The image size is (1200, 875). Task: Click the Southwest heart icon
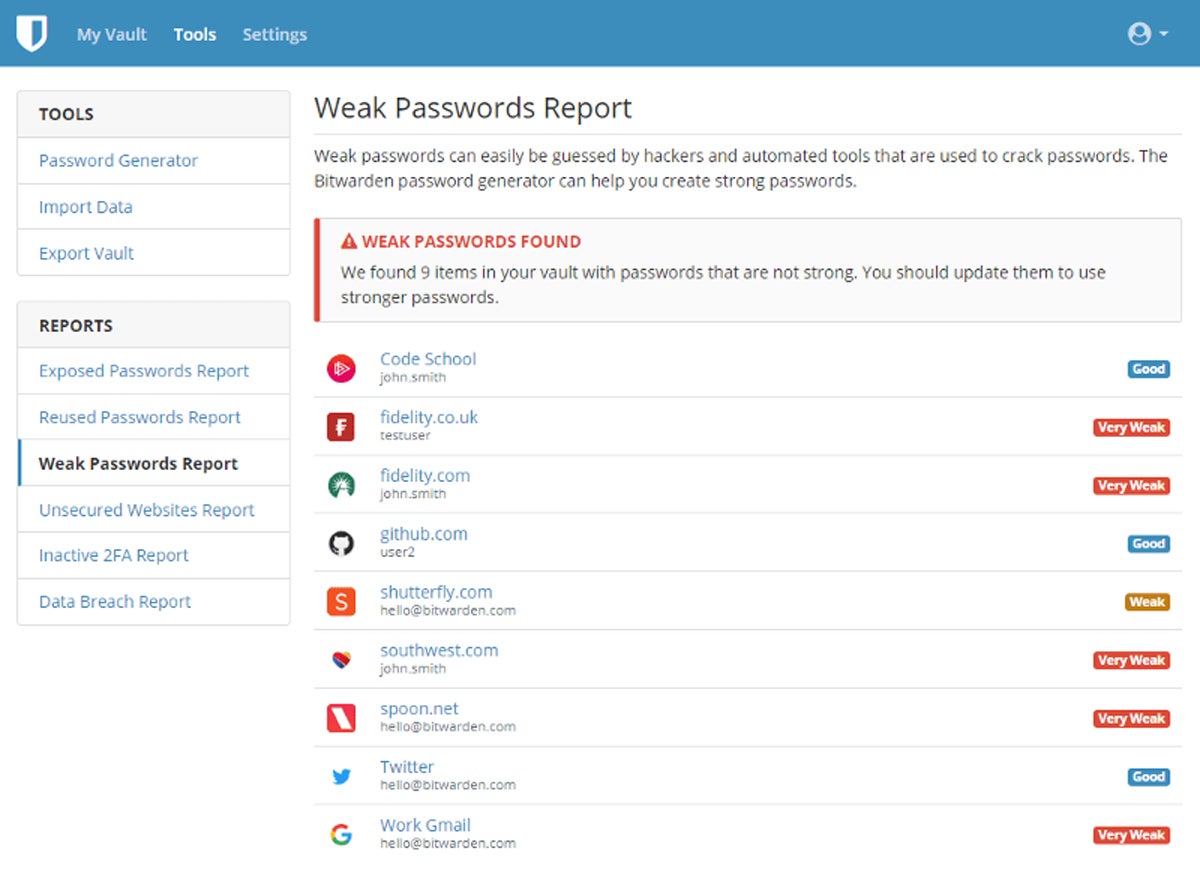[341, 660]
